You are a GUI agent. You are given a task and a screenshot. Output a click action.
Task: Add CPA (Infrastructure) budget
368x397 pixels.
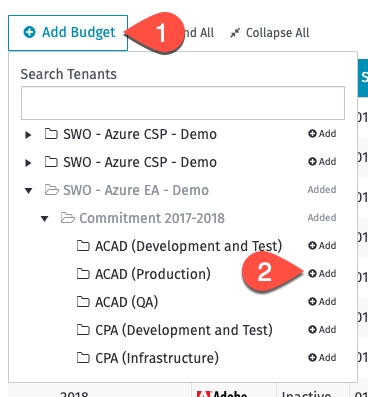(x=322, y=358)
